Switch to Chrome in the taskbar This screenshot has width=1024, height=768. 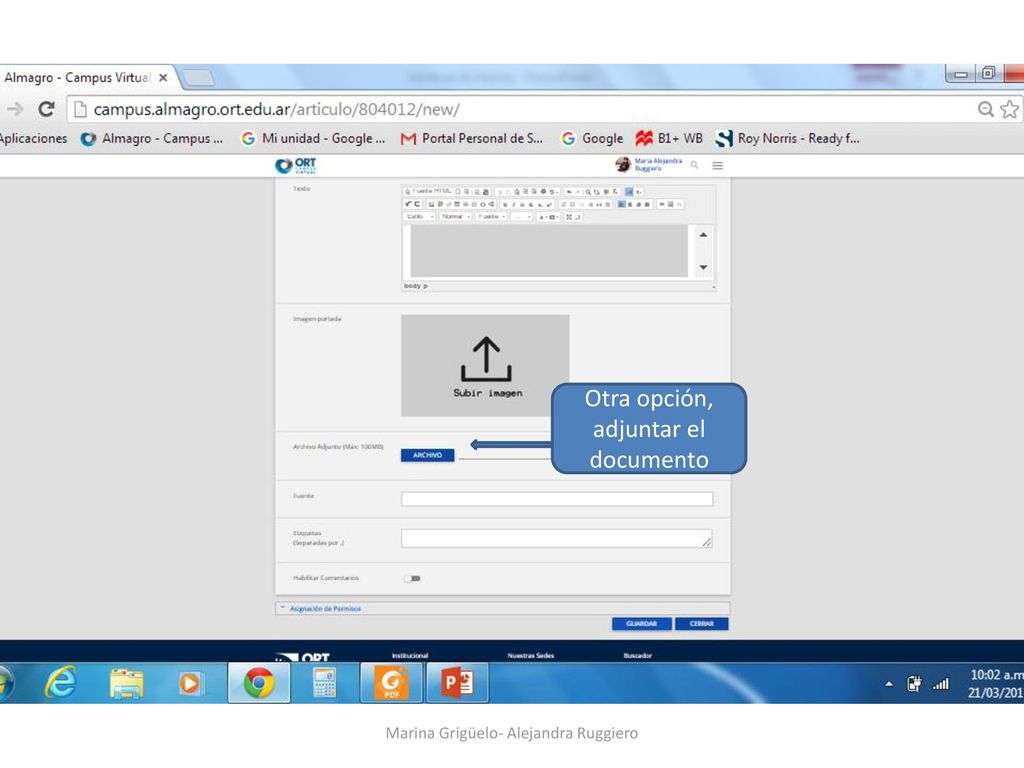click(259, 682)
